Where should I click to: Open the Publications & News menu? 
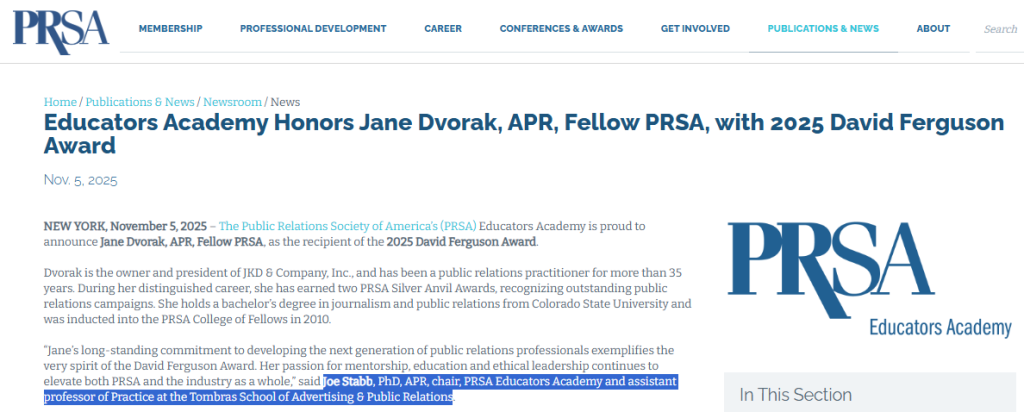click(823, 29)
